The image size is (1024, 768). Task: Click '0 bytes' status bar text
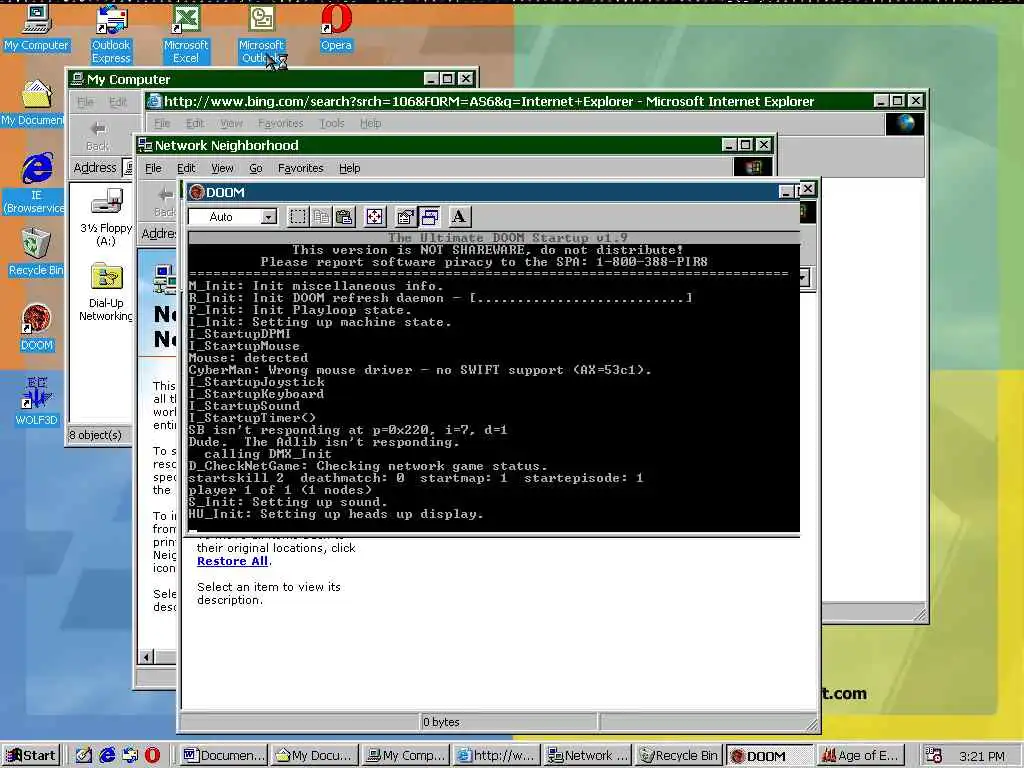(441, 722)
